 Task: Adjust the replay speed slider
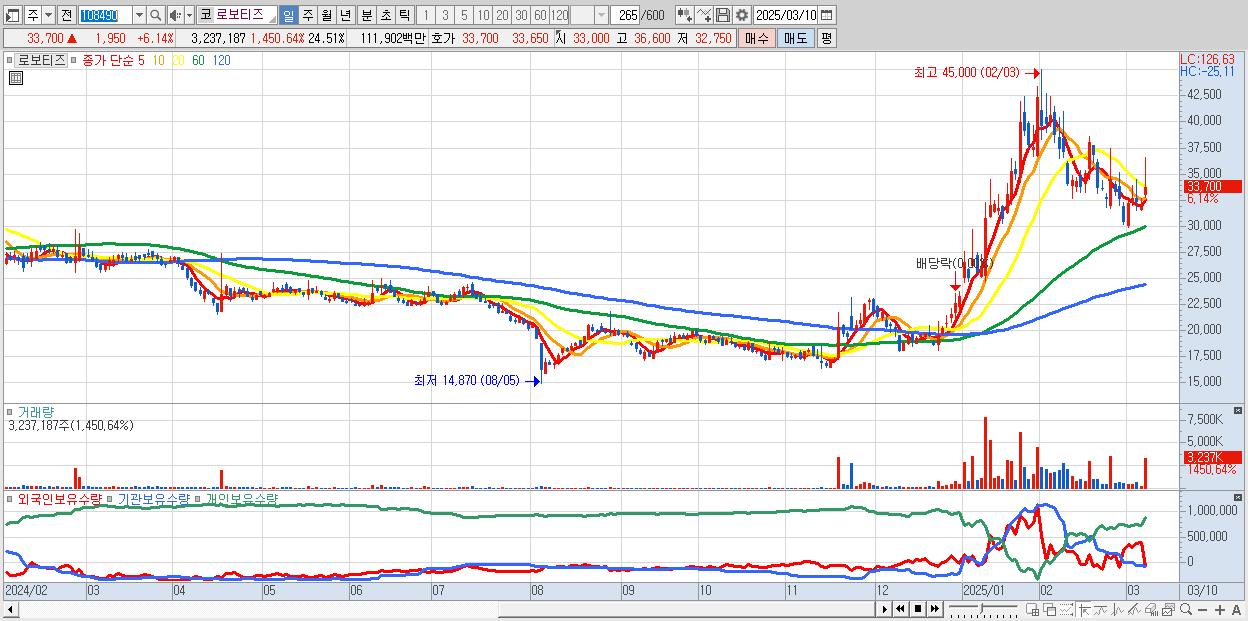coord(982,609)
